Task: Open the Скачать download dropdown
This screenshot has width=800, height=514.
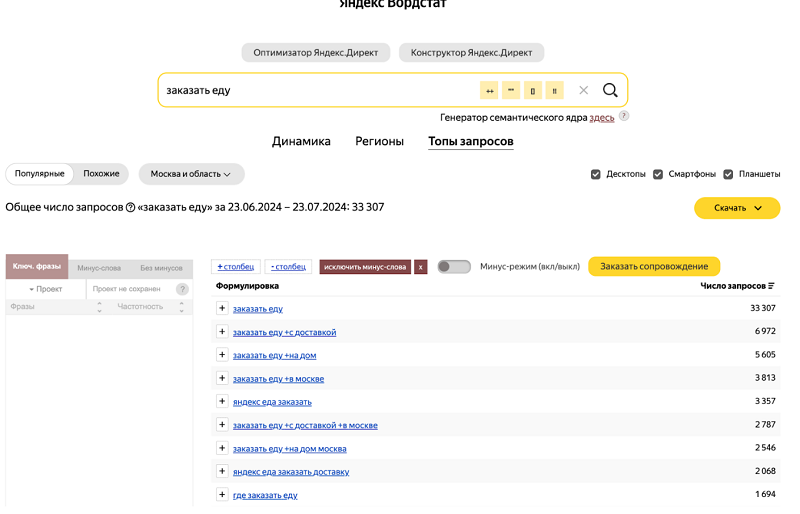Action: [x=737, y=208]
